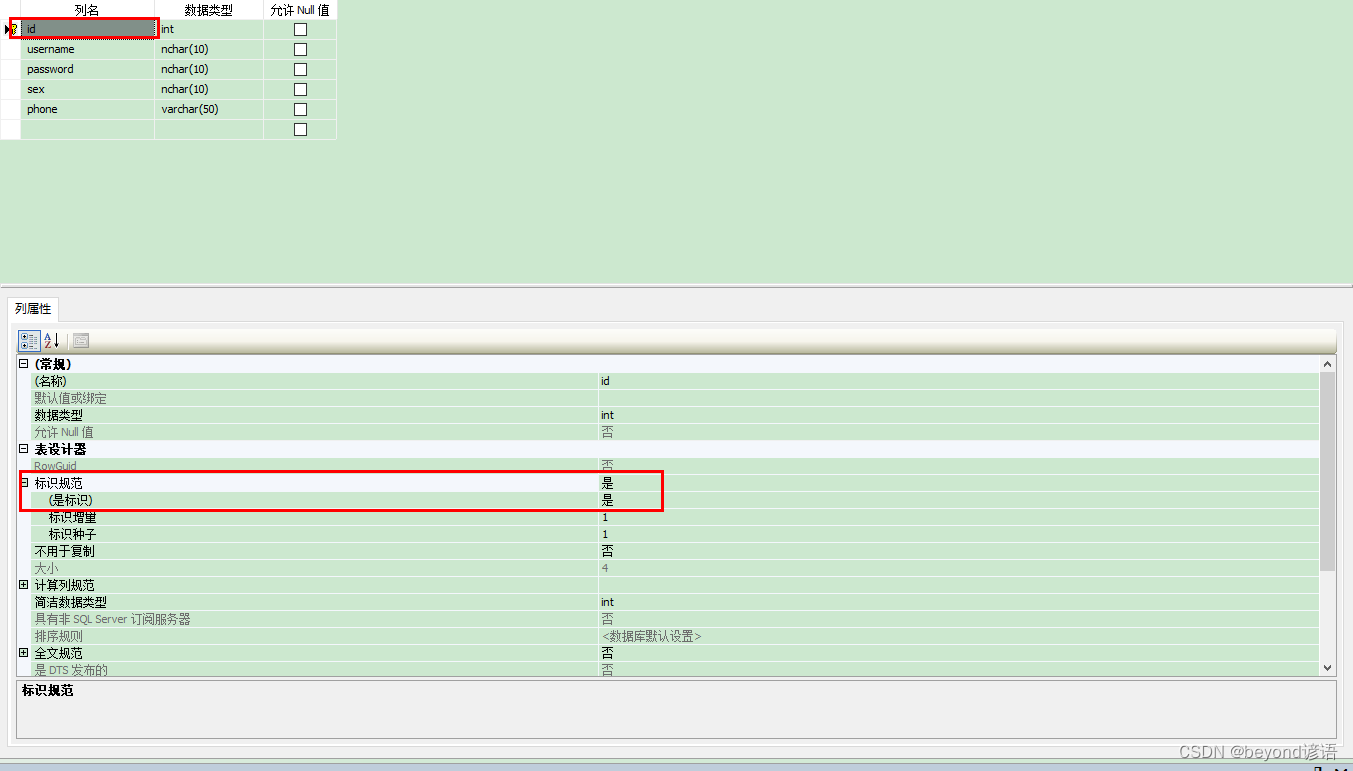Collapse the (常规) property category

pyautogui.click(x=24, y=364)
